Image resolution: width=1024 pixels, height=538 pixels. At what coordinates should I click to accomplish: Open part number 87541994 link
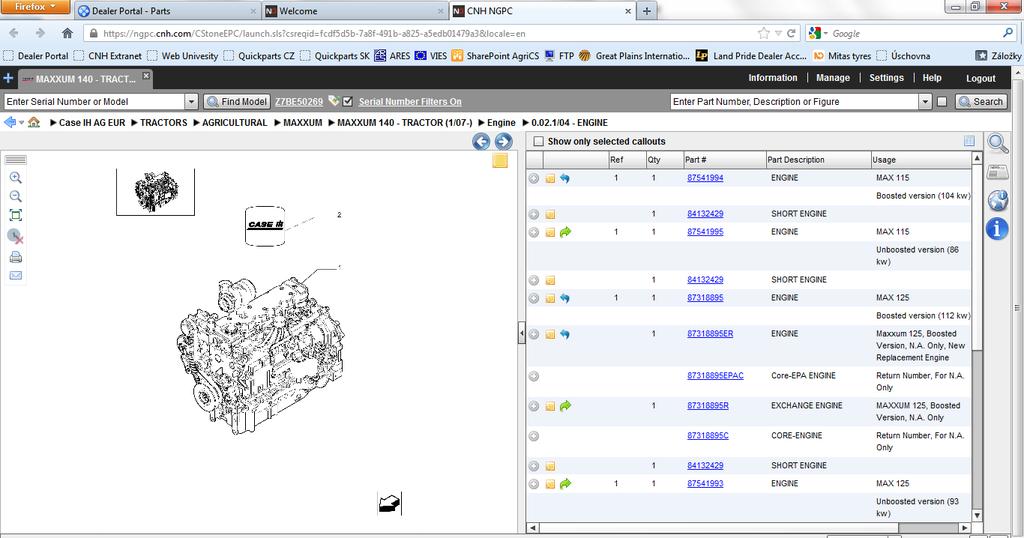coord(705,178)
